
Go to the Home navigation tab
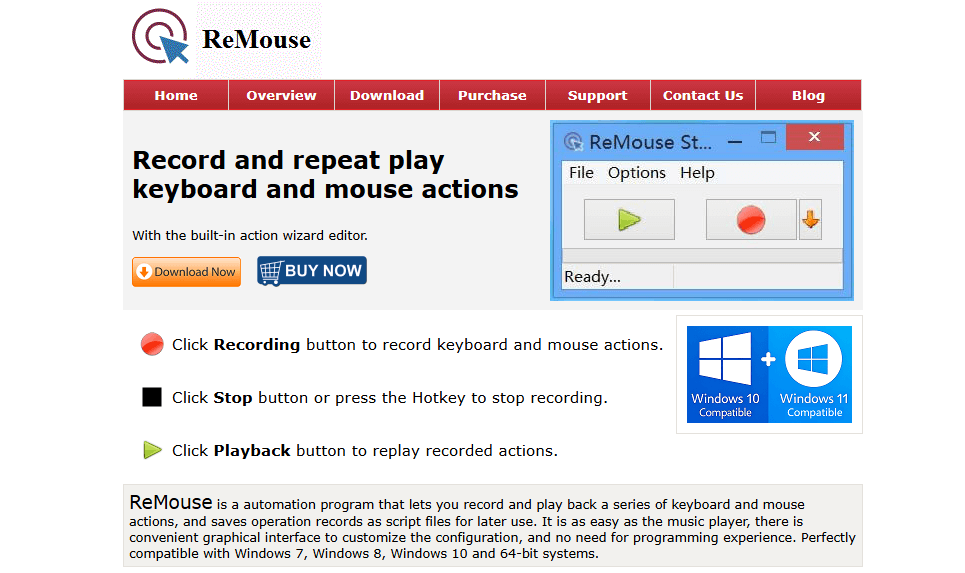(176, 95)
